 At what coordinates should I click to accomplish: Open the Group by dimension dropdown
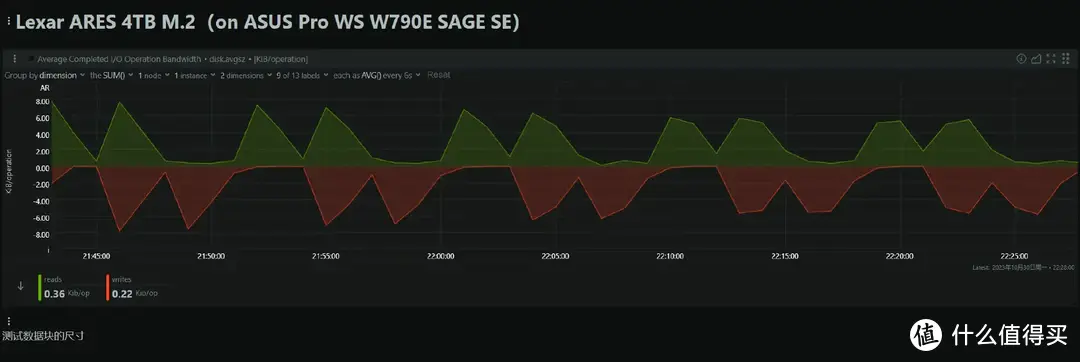(45, 75)
